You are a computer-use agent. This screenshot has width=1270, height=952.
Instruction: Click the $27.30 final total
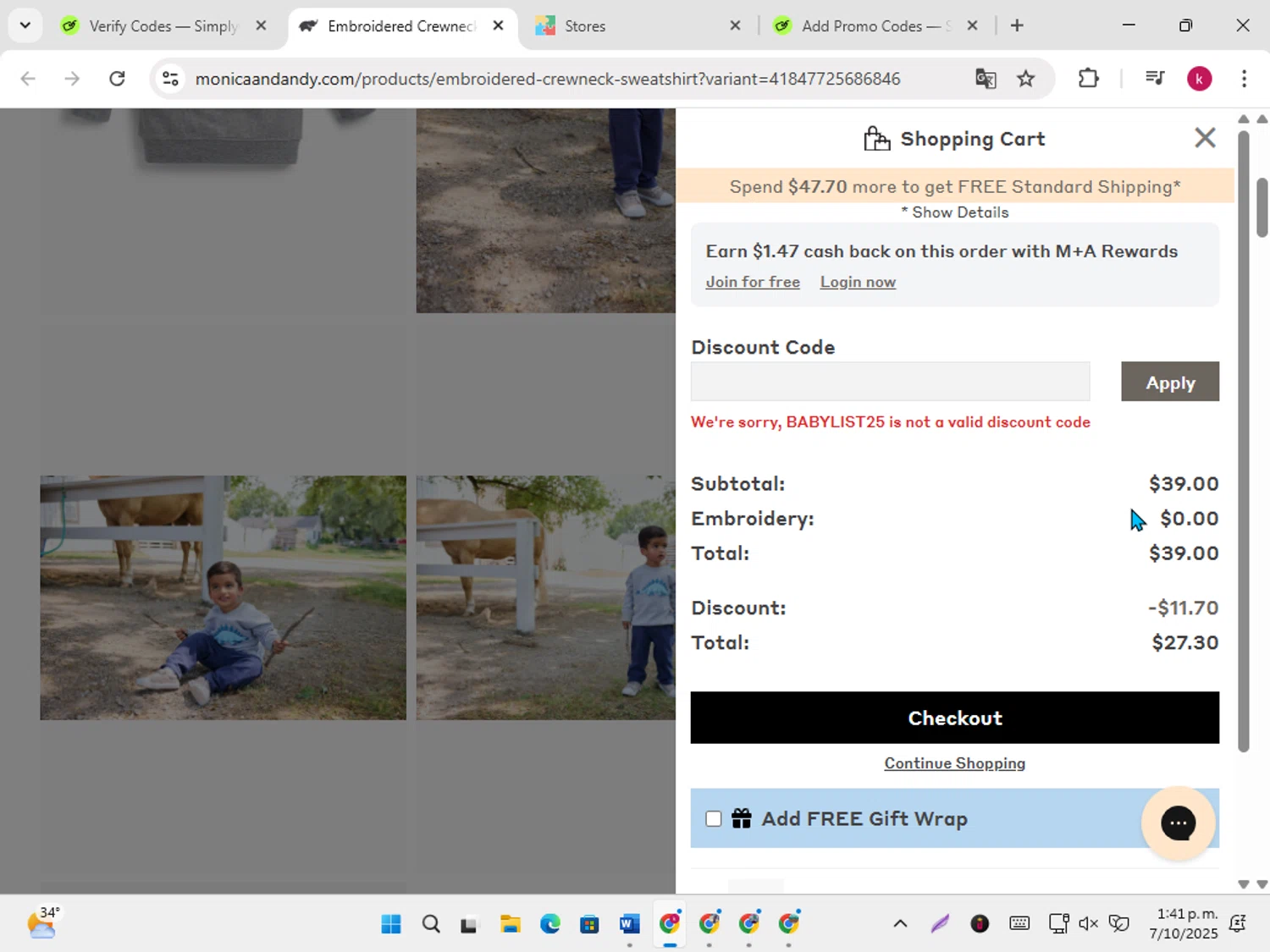(x=1185, y=642)
